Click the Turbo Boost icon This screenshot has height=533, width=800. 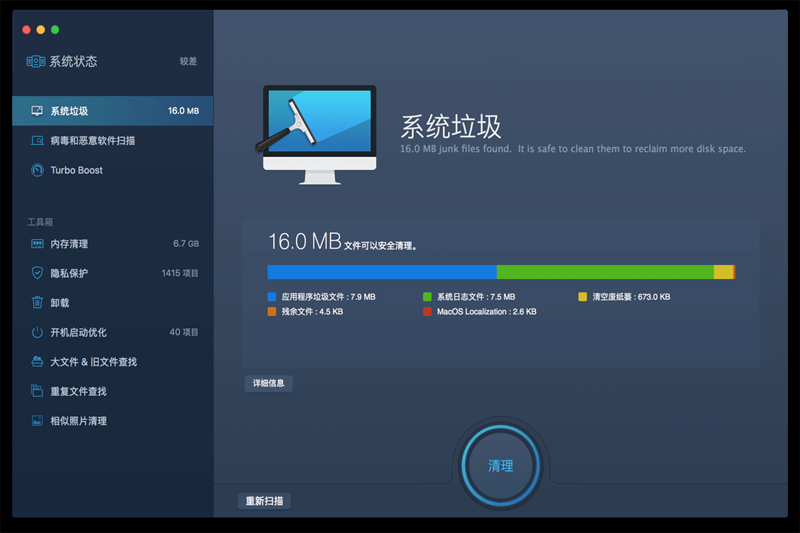coord(37,170)
